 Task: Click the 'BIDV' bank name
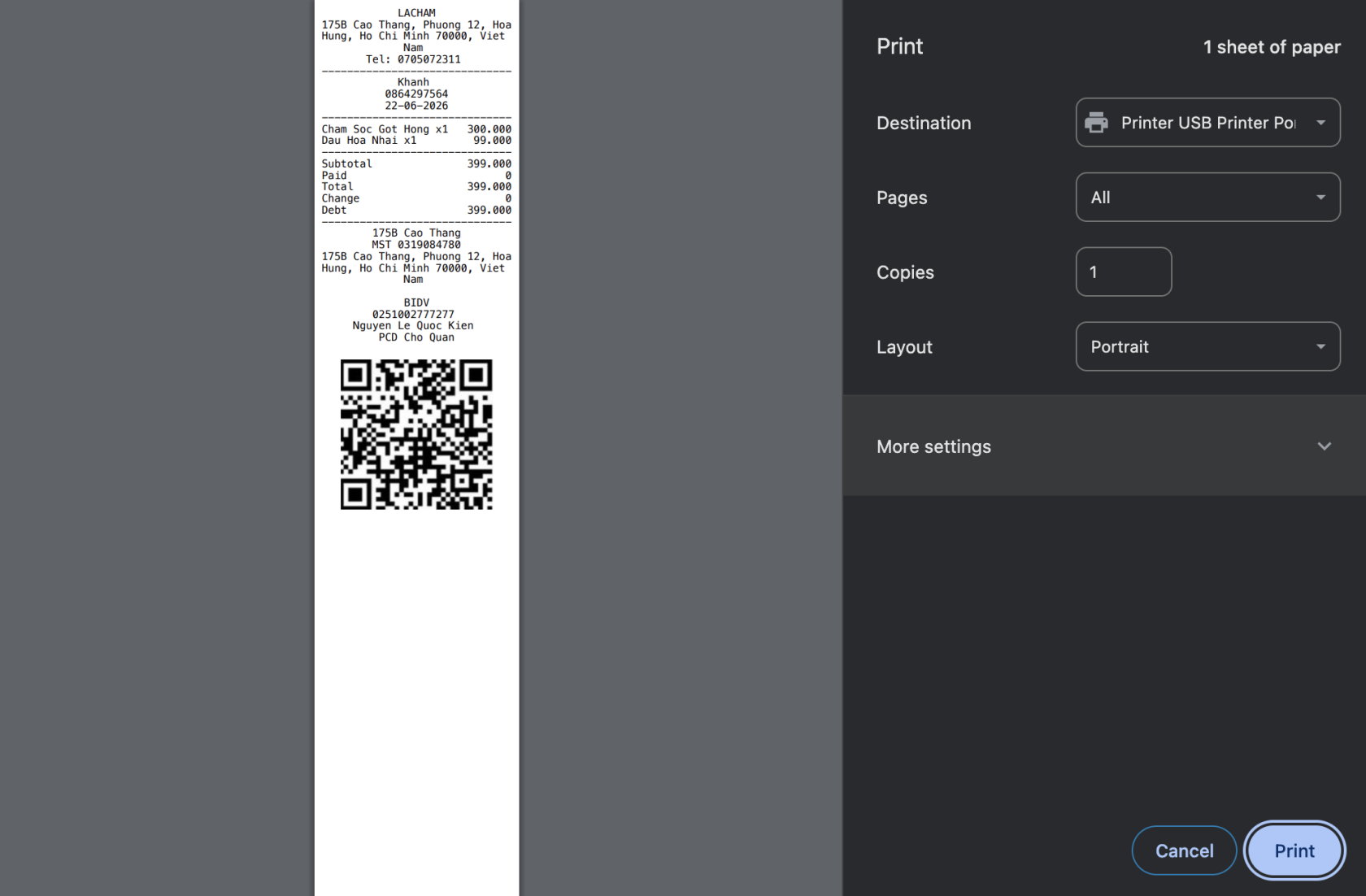tap(416, 303)
